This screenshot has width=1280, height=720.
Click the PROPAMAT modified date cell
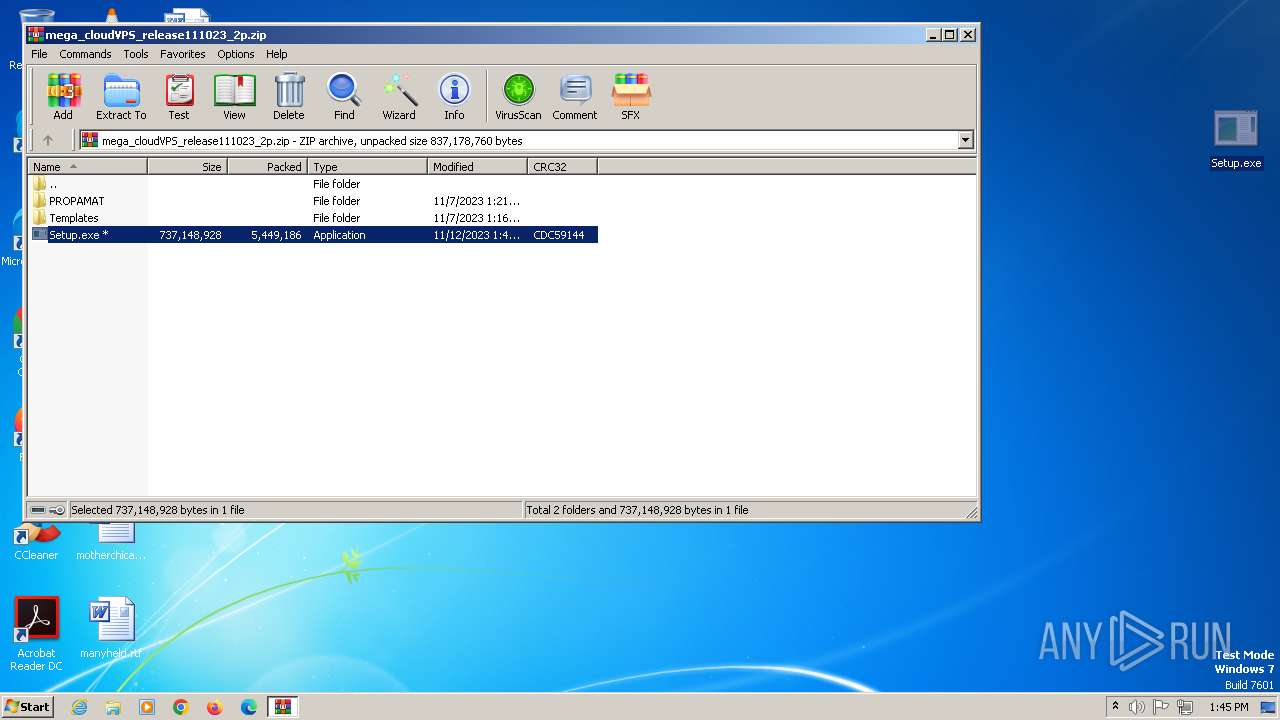pos(477,201)
